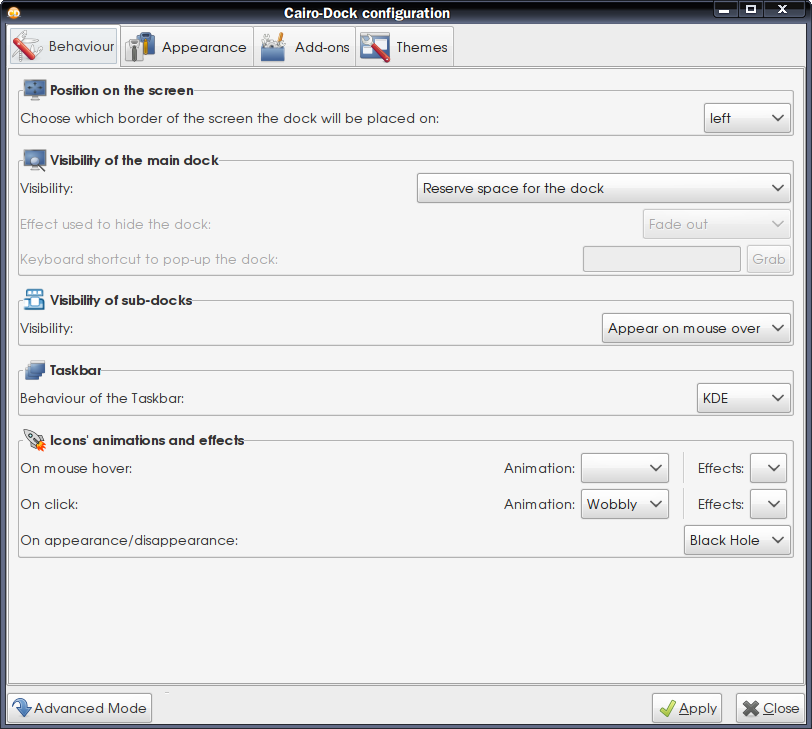Open the appearance/disappearance dropdown showing Black Hole

(x=737, y=540)
